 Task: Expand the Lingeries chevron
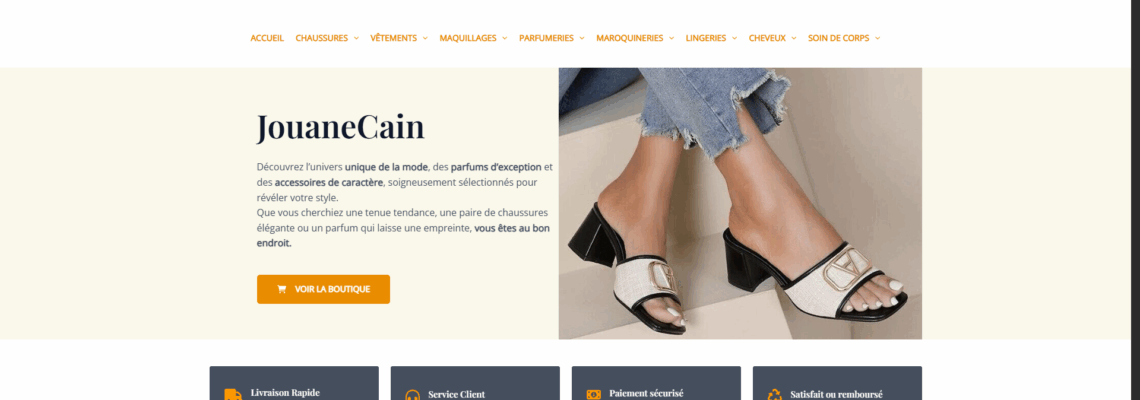(x=734, y=39)
